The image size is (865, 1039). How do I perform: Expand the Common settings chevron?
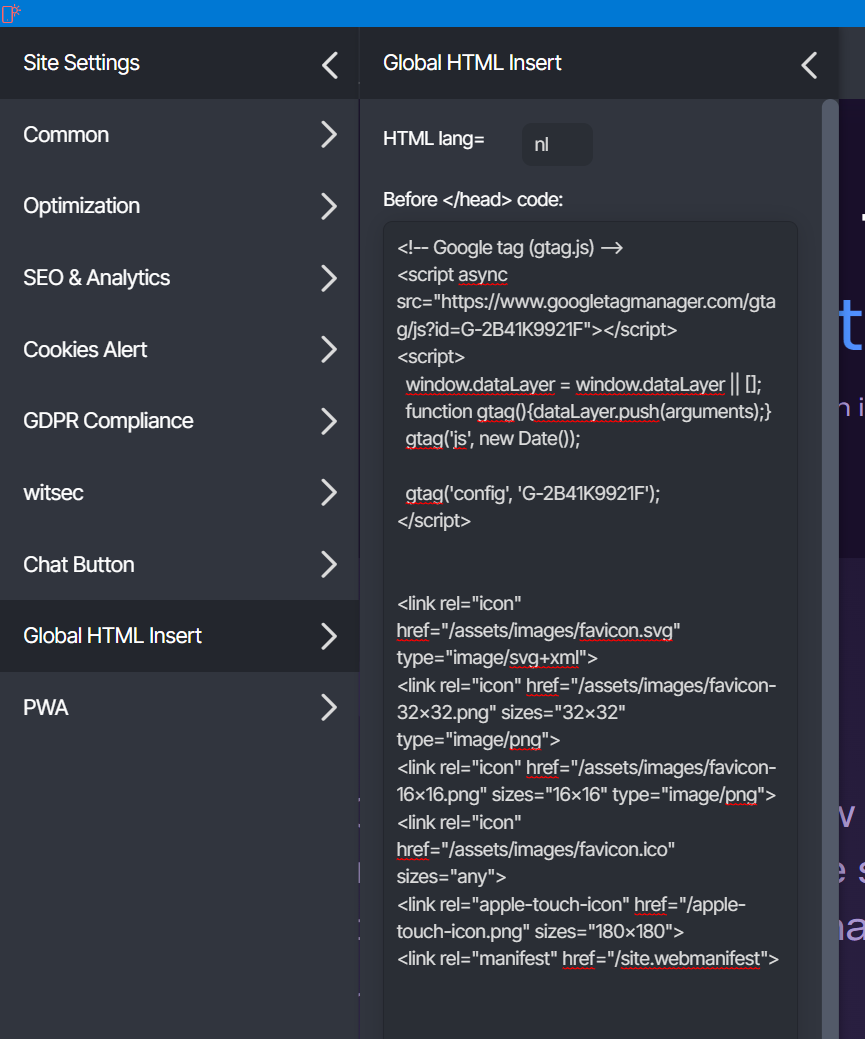[329, 135]
